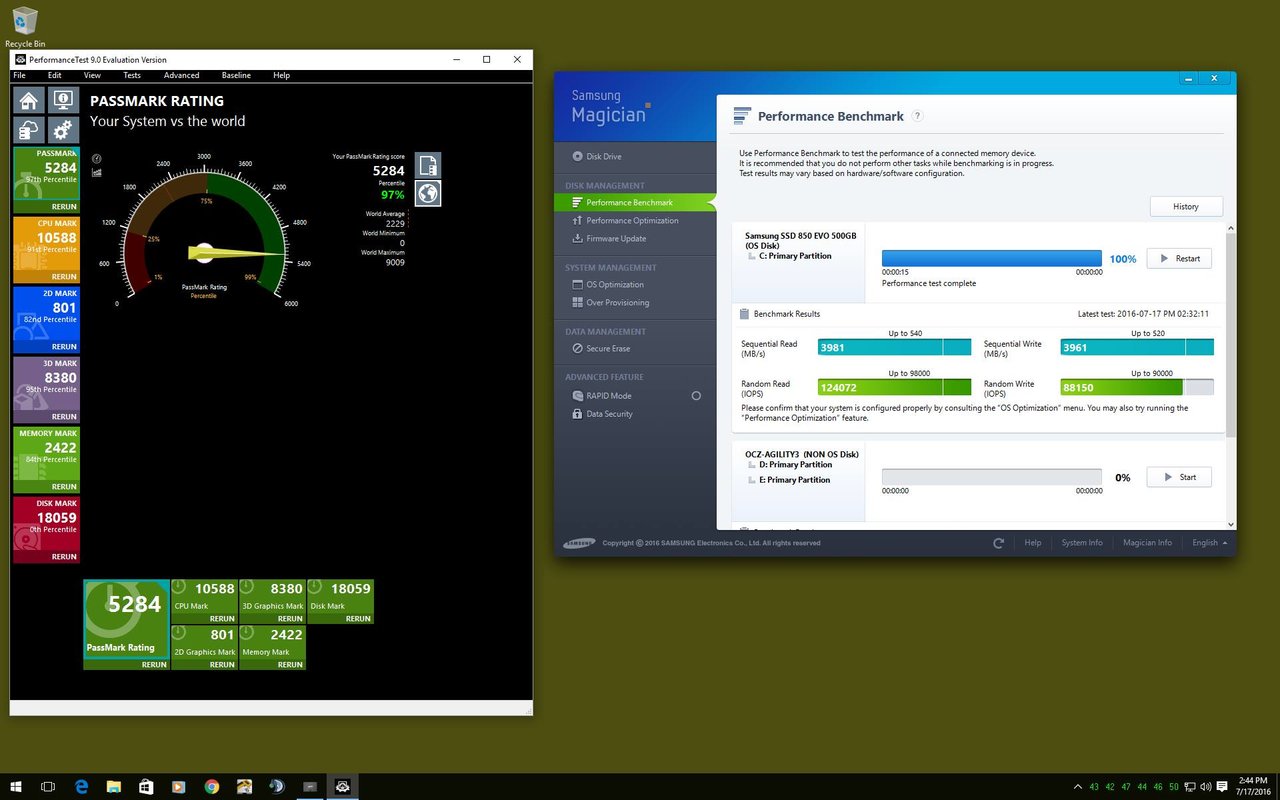Click the refresh icon in Magician footer
The width and height of the screenshot is (1280, 800).
pos(998,543)
